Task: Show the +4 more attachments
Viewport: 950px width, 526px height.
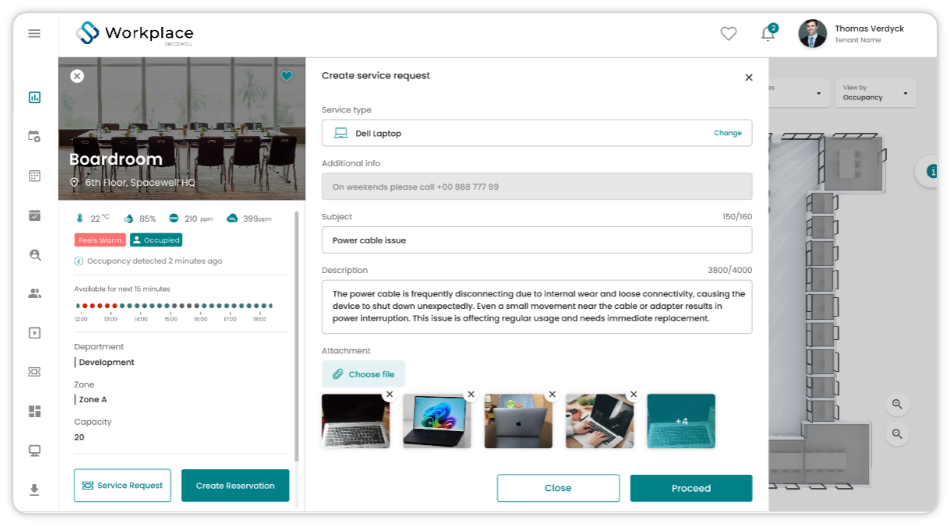Action: [x=681, y=421]
